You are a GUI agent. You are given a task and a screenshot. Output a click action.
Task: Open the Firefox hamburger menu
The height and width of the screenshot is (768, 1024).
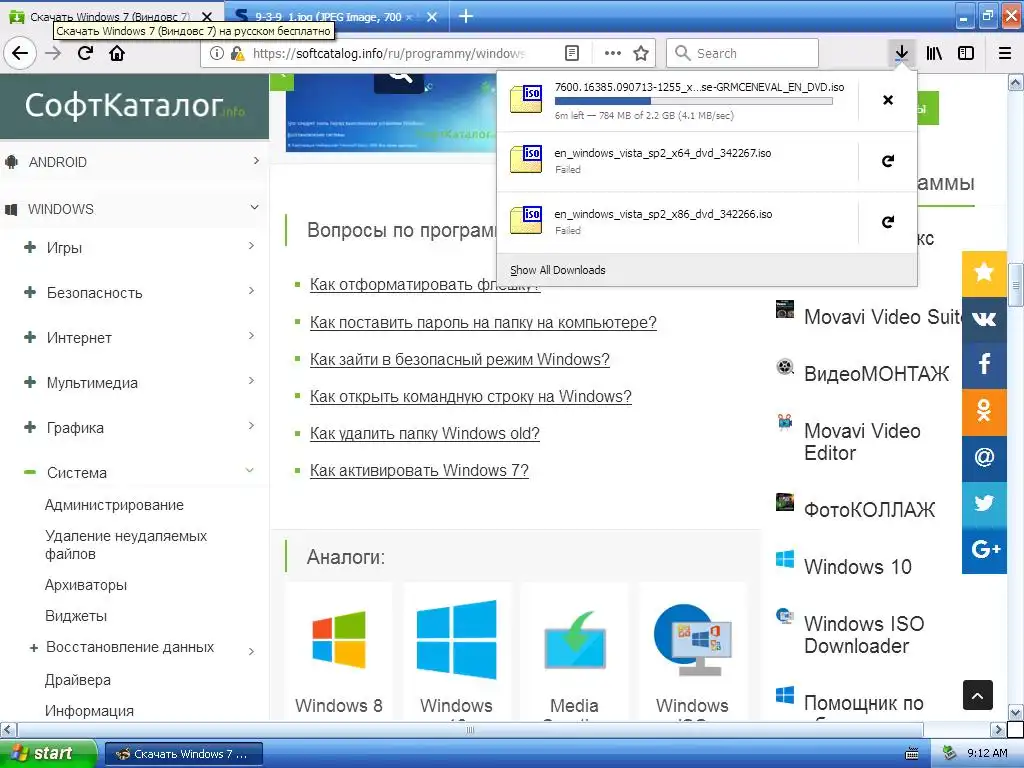[1005, 54]
